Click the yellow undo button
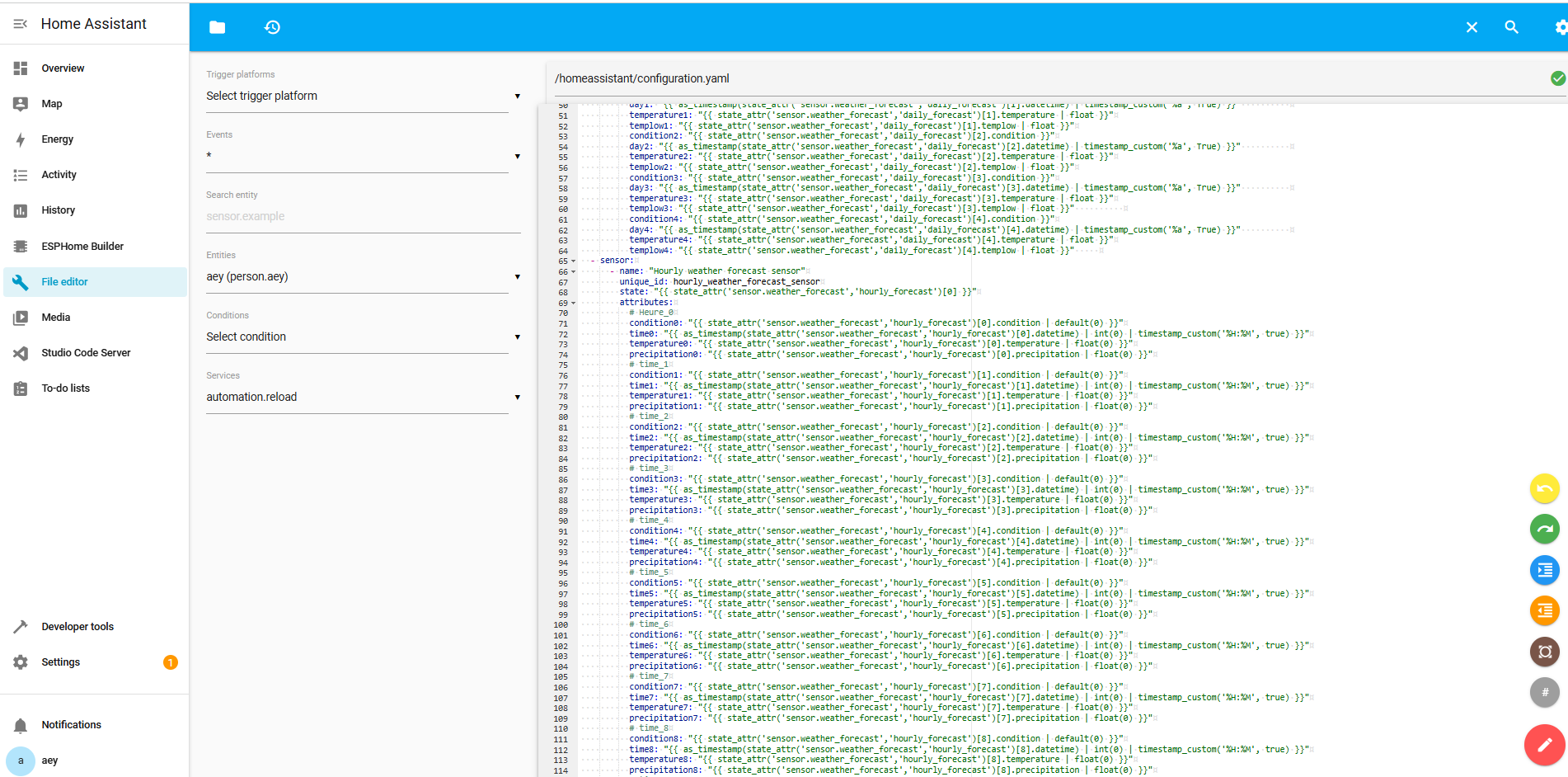 1544,488
